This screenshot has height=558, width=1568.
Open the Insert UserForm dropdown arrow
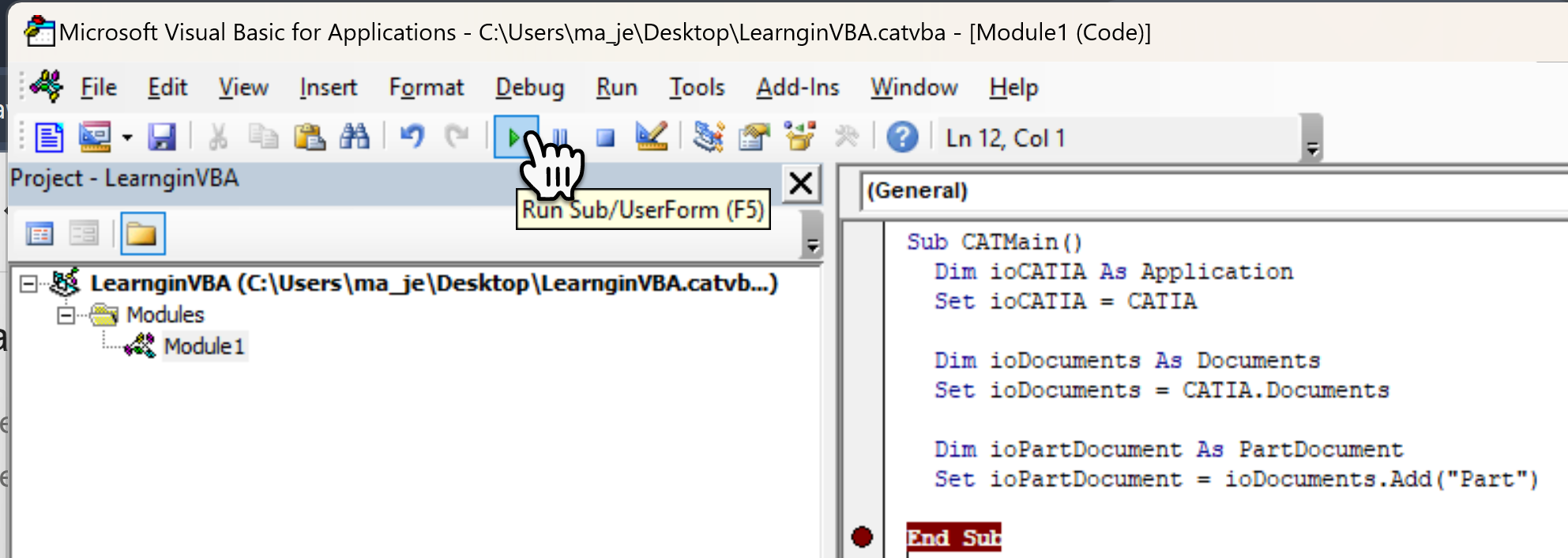click(126, 138)
